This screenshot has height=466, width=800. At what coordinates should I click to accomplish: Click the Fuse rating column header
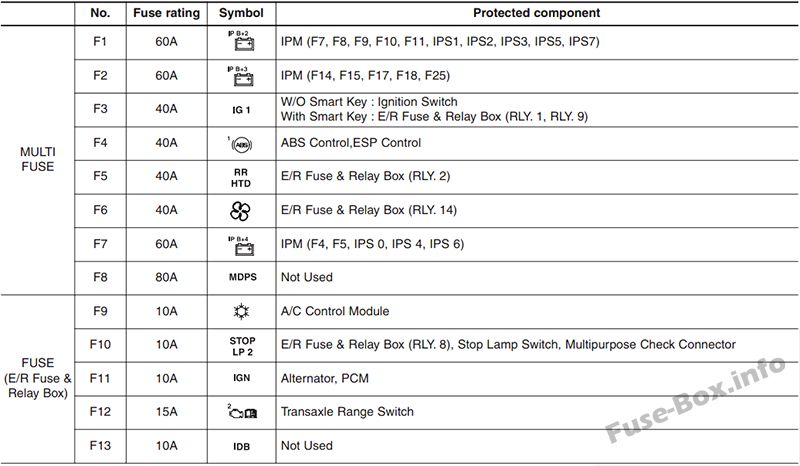[x=166, y=13]
